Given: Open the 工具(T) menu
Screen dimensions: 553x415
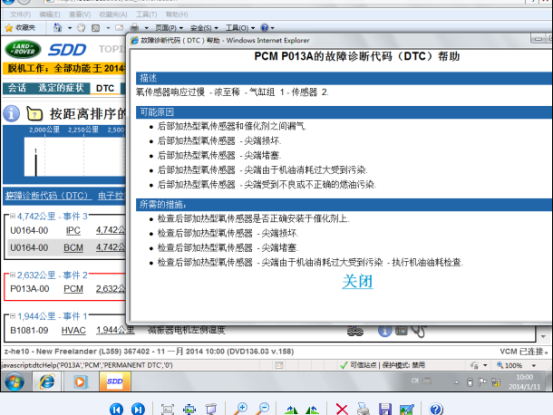Looking at the screenshot, I should pos(146,14).
